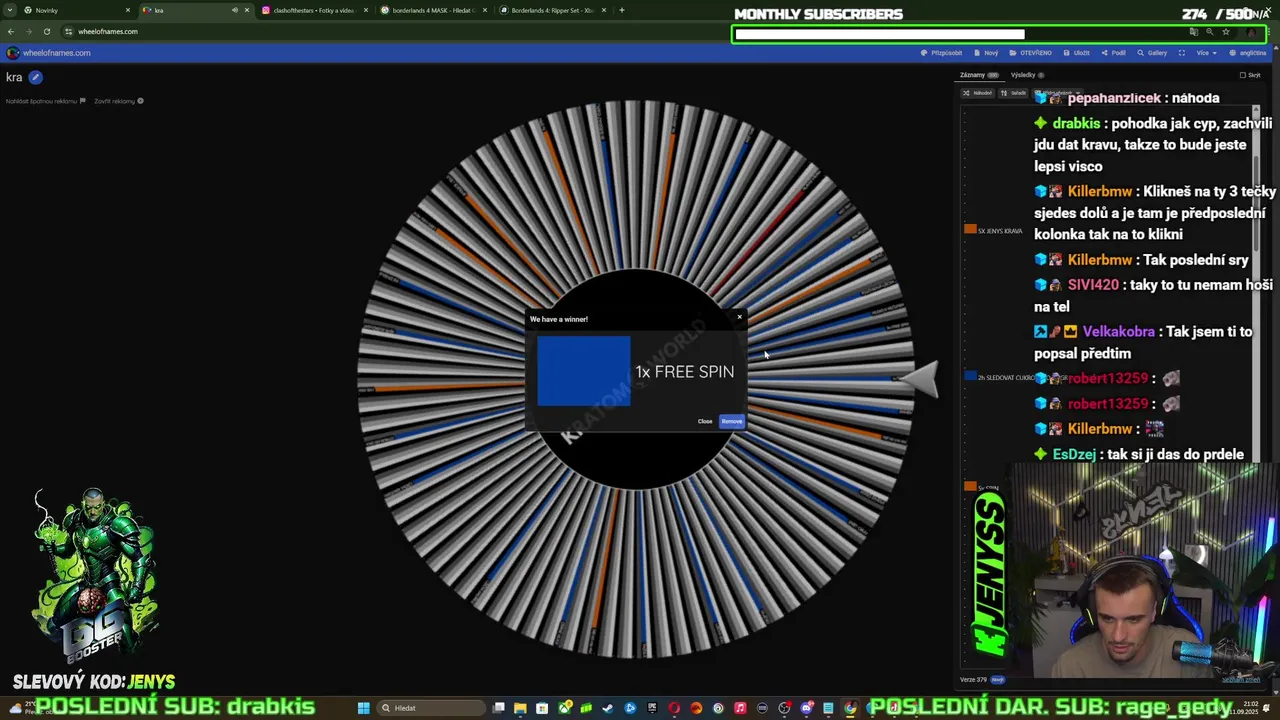
Task: Switch to 'borderlands 4 MASK' search tab
Action: [434, 10]
